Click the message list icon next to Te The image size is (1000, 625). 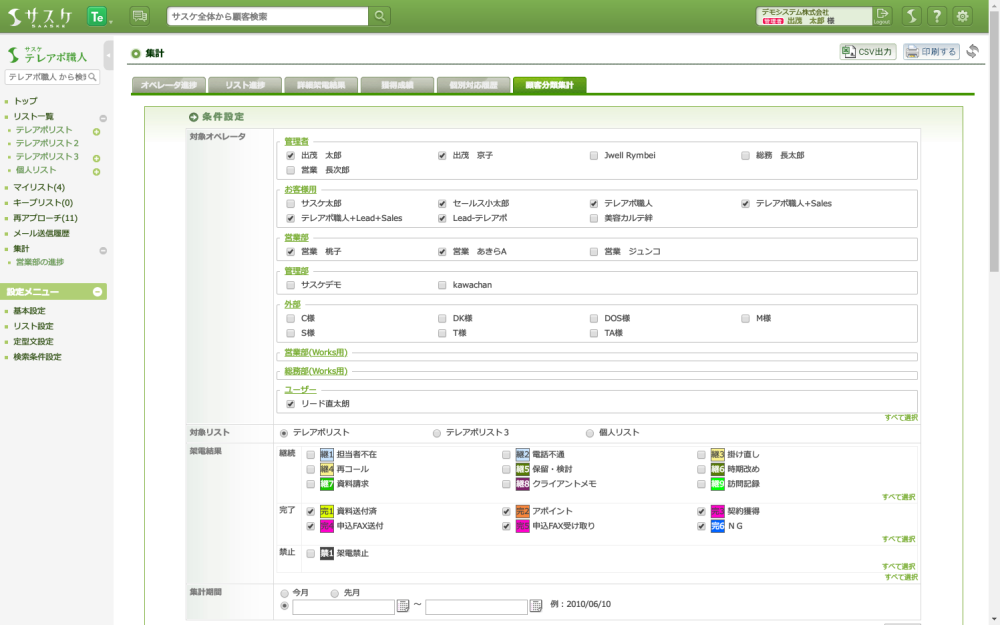click(x=139, y=16)
